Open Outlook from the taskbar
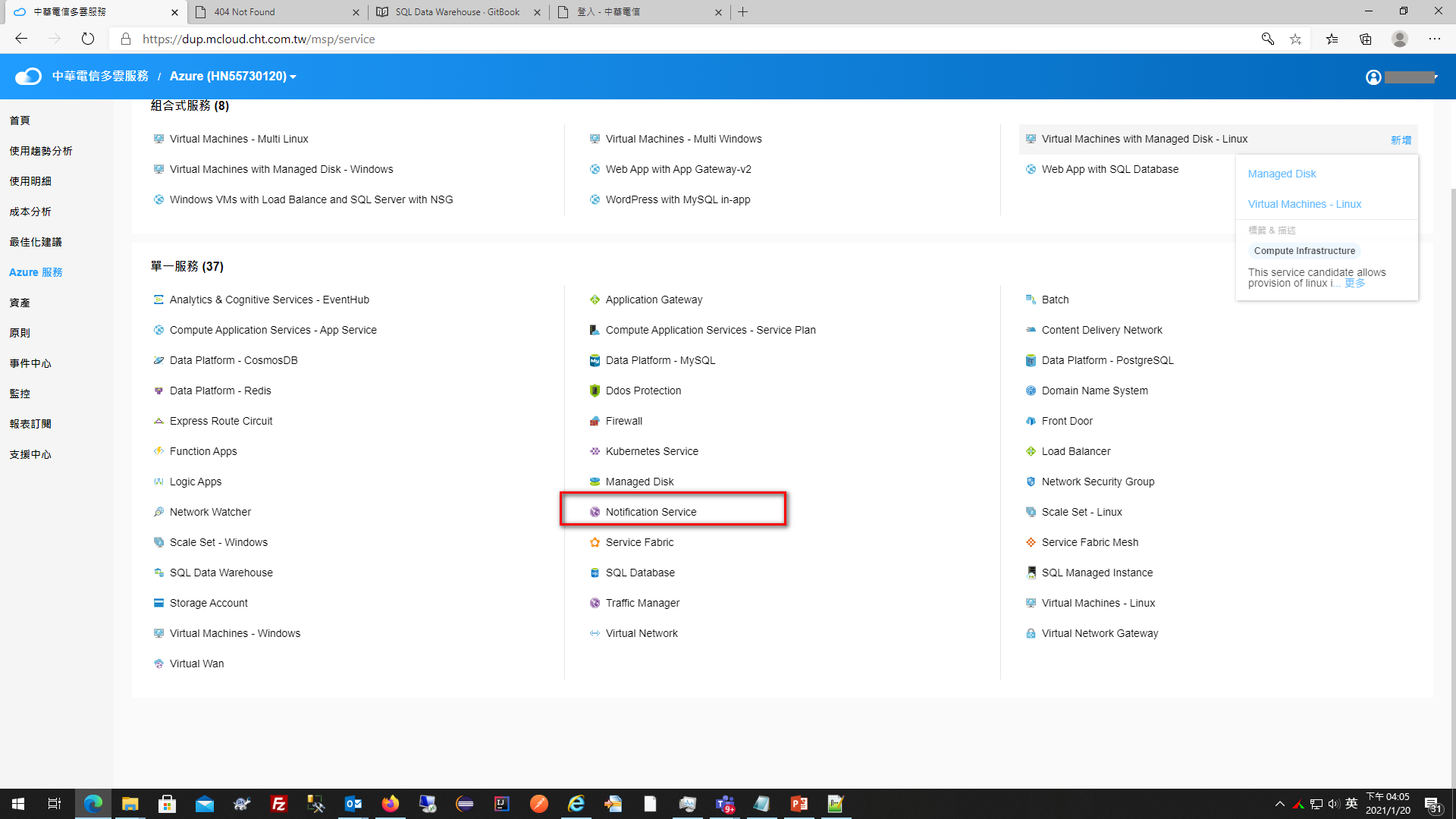Viewport: 1456px width, 819px height. click(x=353, y=804)
